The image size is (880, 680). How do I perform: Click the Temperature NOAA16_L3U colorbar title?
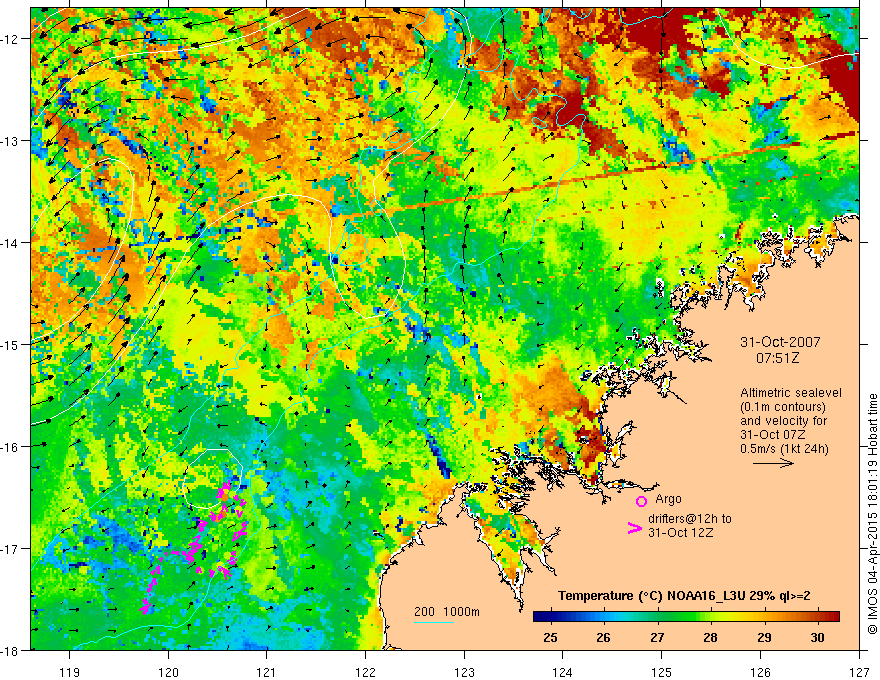coord(684,596)
